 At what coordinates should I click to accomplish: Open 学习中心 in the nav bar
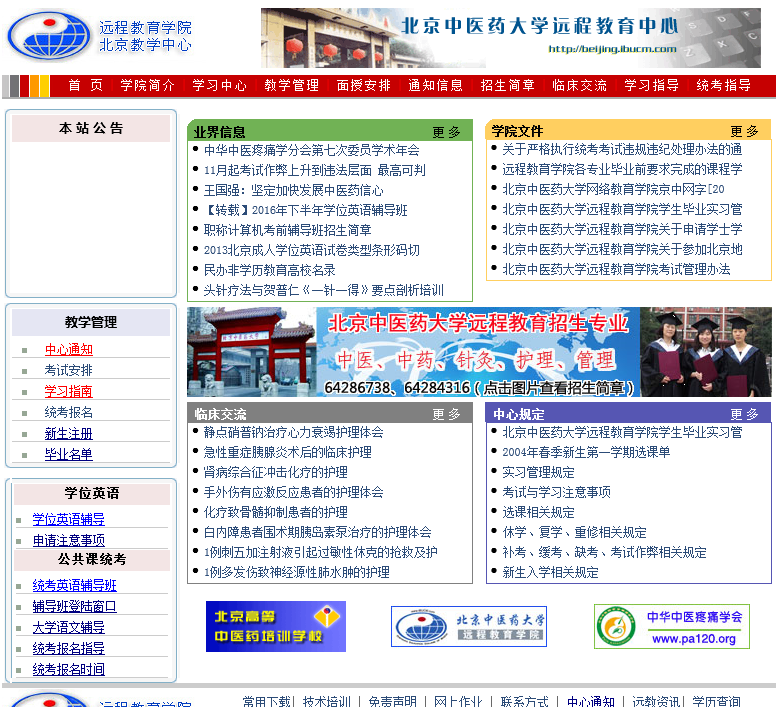click(x=219, y=85)
